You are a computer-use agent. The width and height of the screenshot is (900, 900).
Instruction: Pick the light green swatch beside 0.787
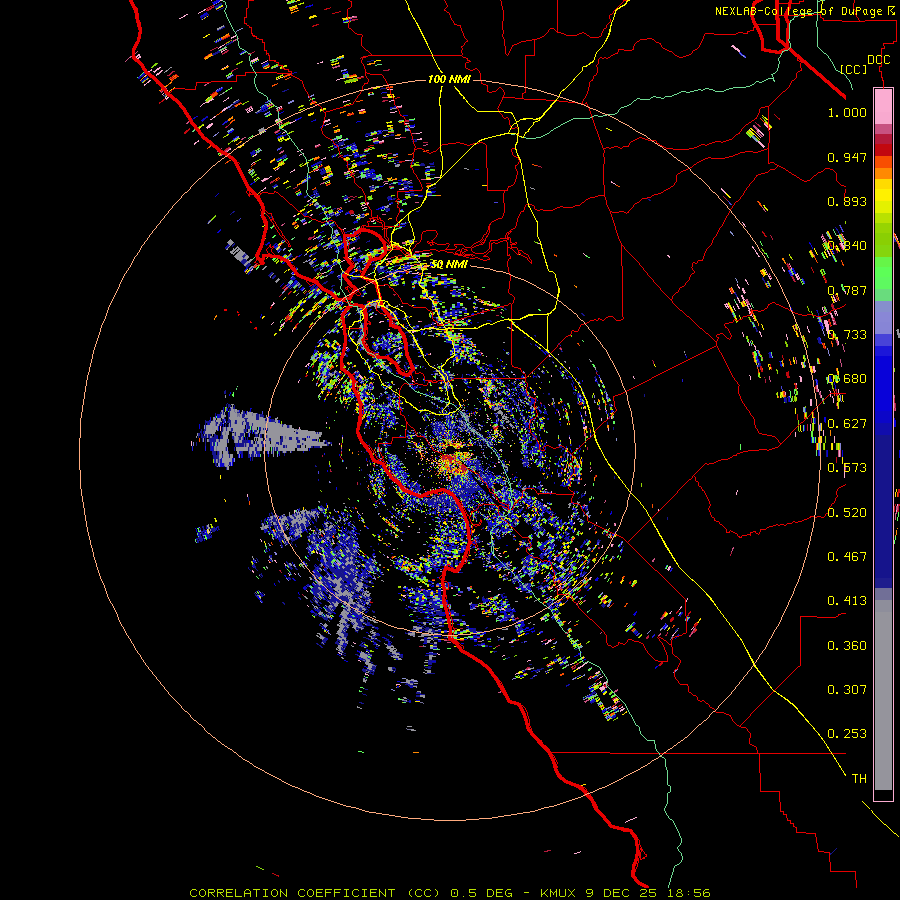(x=883, y=278)
